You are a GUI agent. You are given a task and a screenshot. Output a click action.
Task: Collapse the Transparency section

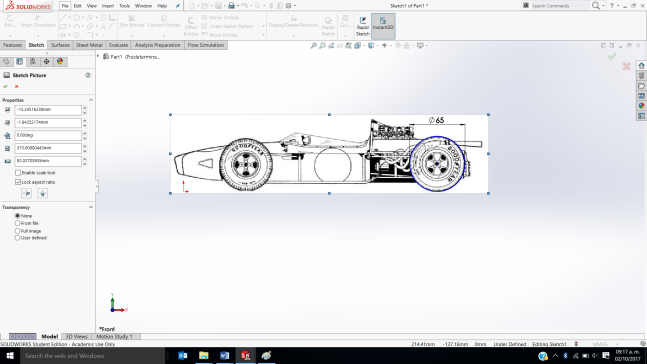point(91,207)
